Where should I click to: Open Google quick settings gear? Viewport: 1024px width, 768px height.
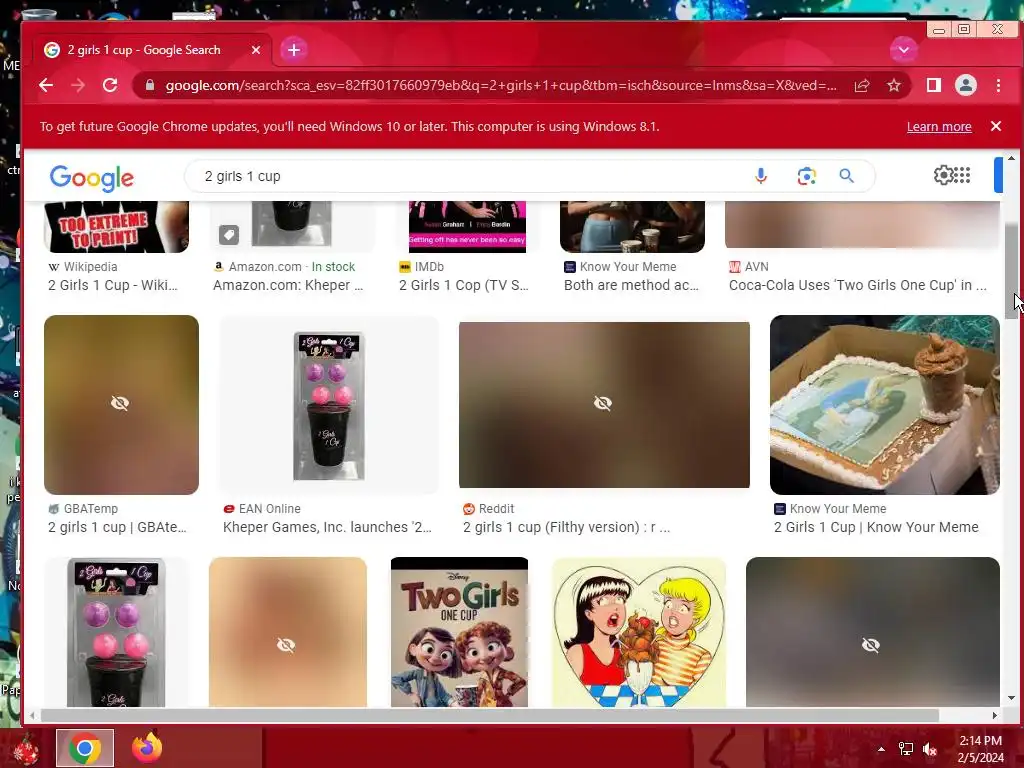coord(944,175)
